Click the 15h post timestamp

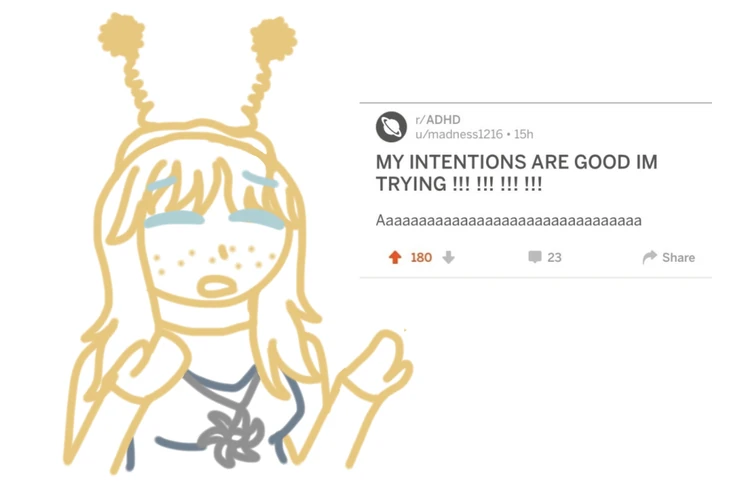pos(523,134)
